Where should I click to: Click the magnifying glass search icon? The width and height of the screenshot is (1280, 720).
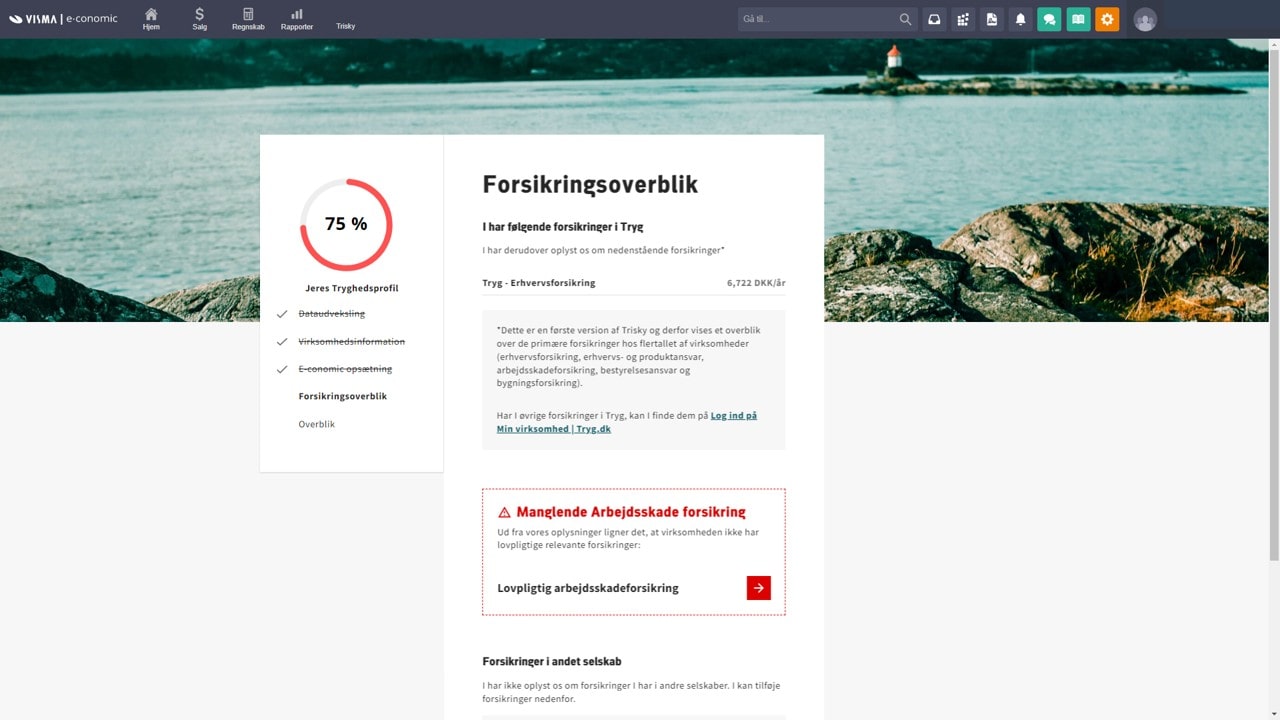point(905,19)
